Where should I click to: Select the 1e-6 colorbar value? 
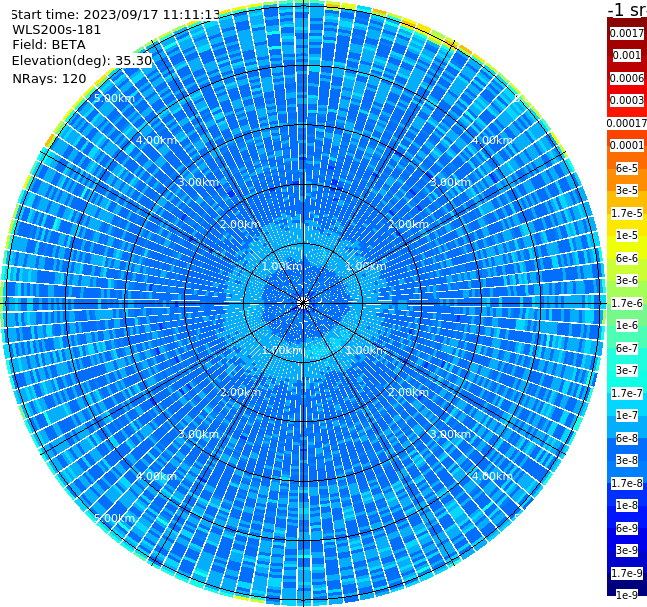coord(627,325)
